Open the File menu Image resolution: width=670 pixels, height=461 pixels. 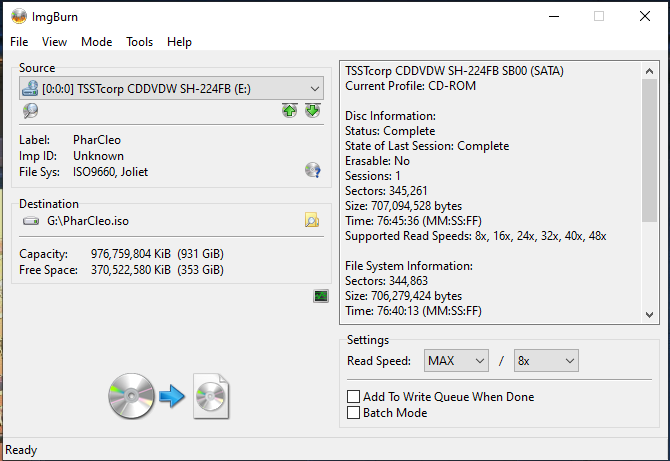(x=19, y=42)
